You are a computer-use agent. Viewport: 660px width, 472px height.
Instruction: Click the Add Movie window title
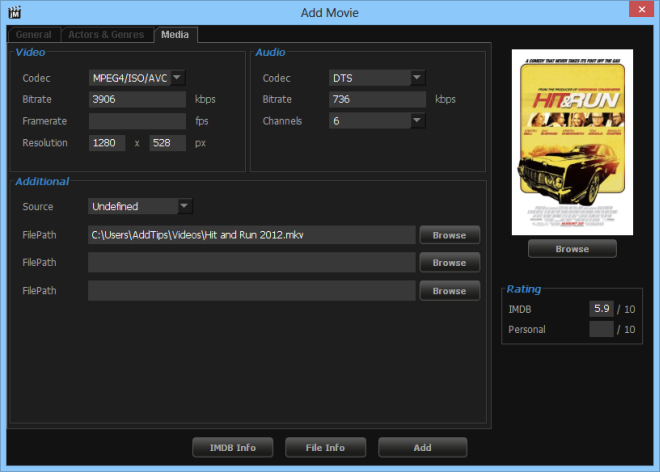(330, 13)
